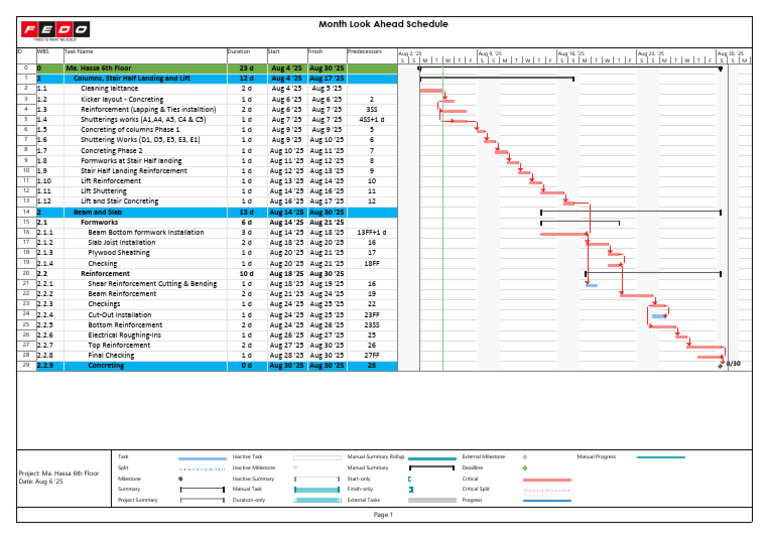The image size is (768, 538).
Task: Click the Formworks 2.1 summary task
Action: [99, 222]
